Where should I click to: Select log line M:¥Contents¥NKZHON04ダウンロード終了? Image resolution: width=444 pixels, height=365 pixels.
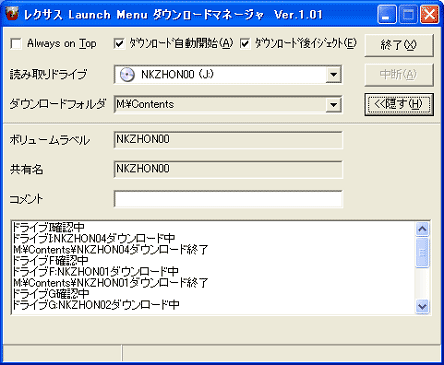(111, 249)
